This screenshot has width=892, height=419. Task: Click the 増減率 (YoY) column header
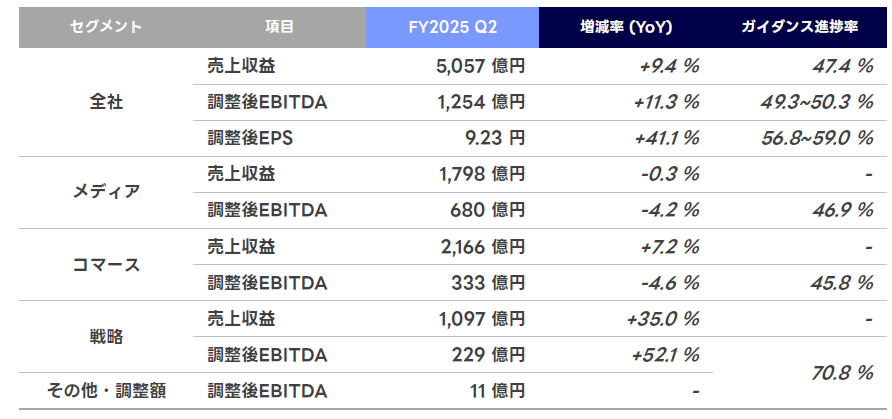click(x=625, y=27)
